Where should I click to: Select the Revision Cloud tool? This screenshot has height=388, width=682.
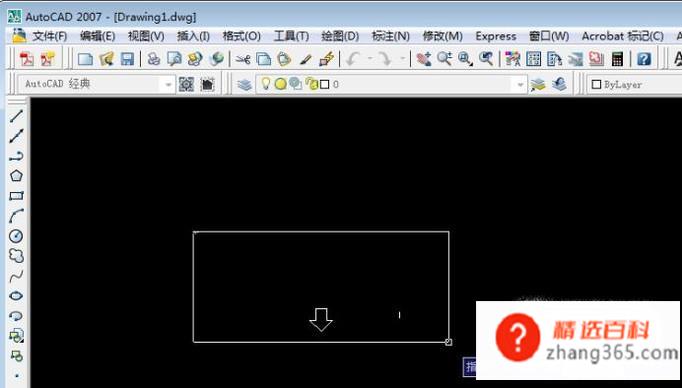click(x=16, y=256)
